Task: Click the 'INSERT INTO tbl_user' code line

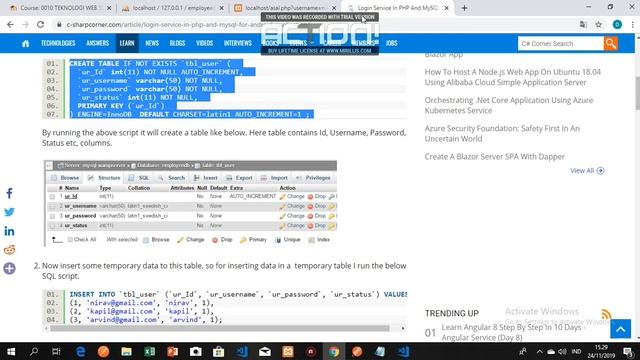Action: [x=238, y=294]
